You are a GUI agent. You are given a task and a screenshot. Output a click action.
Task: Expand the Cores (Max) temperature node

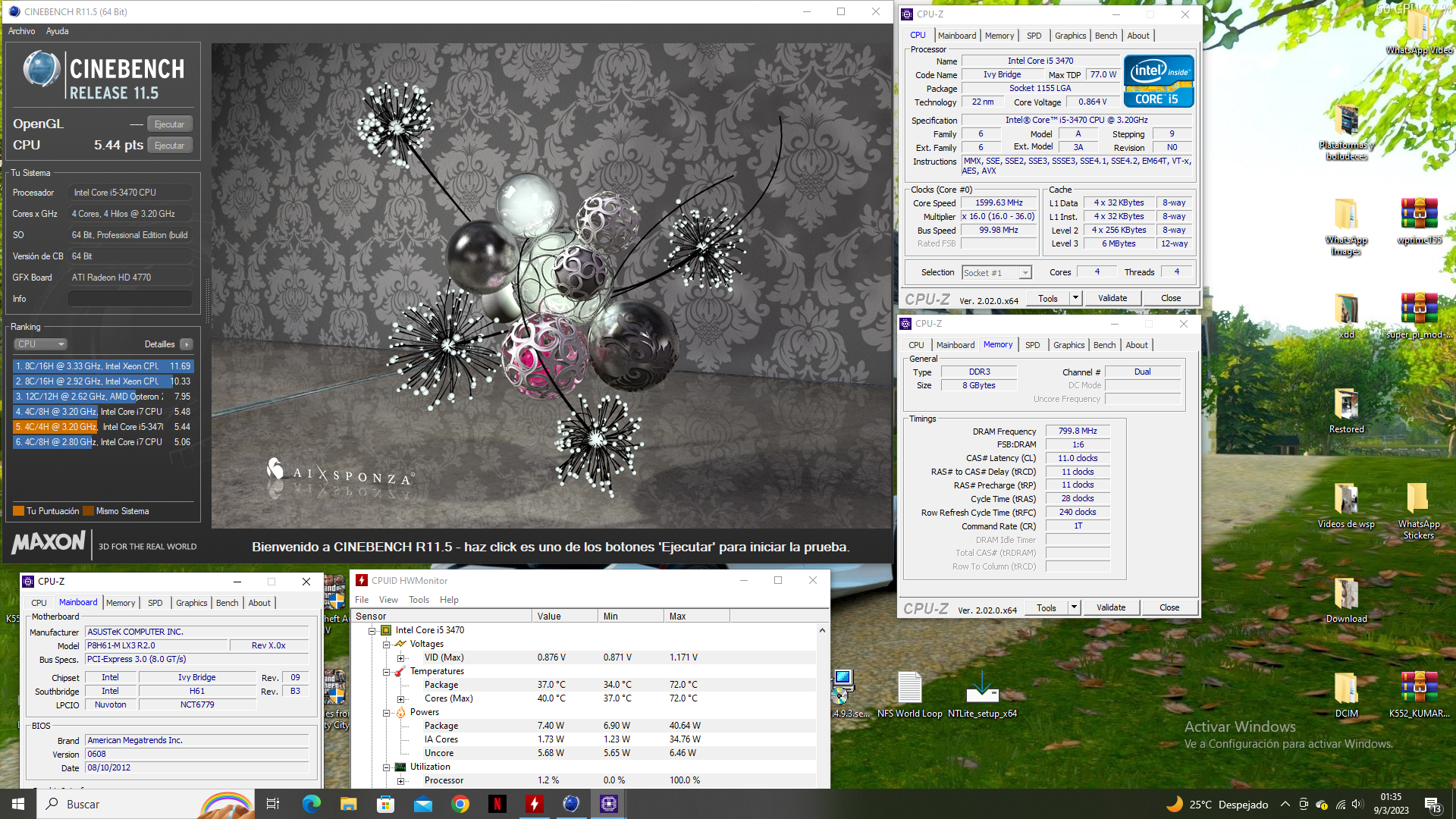tap(400, 699)
